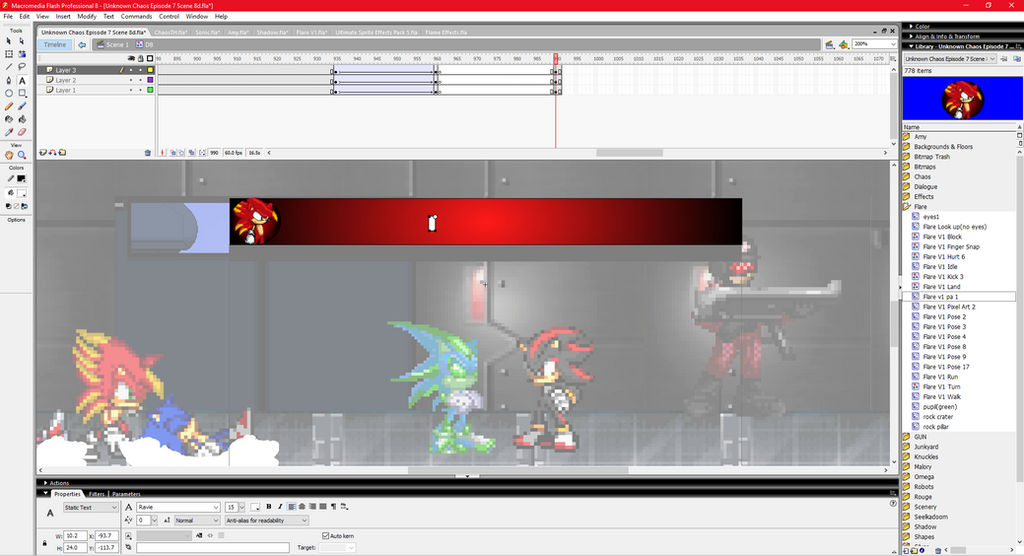Open the text color swatch in Properties
1024x556 pixels.
click(255, 507)
